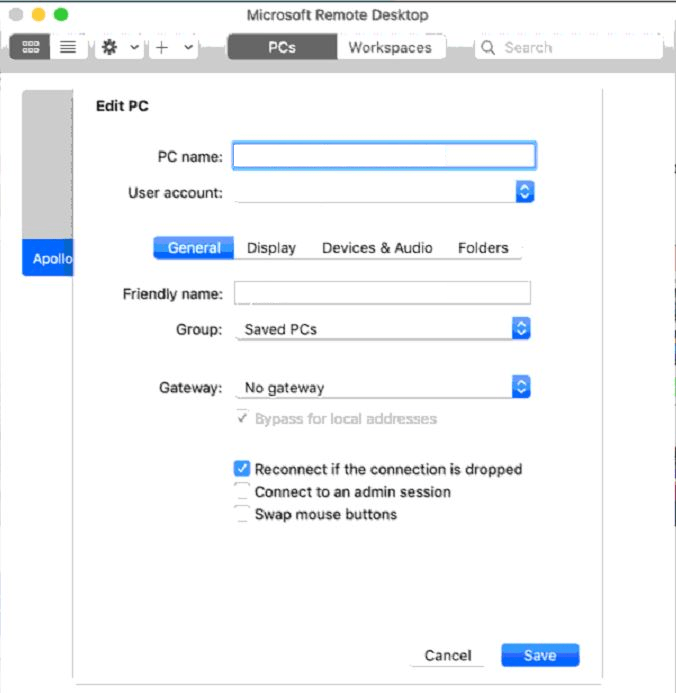
Task: Expand the Add button chevron
Action: (x=189, y=47)
